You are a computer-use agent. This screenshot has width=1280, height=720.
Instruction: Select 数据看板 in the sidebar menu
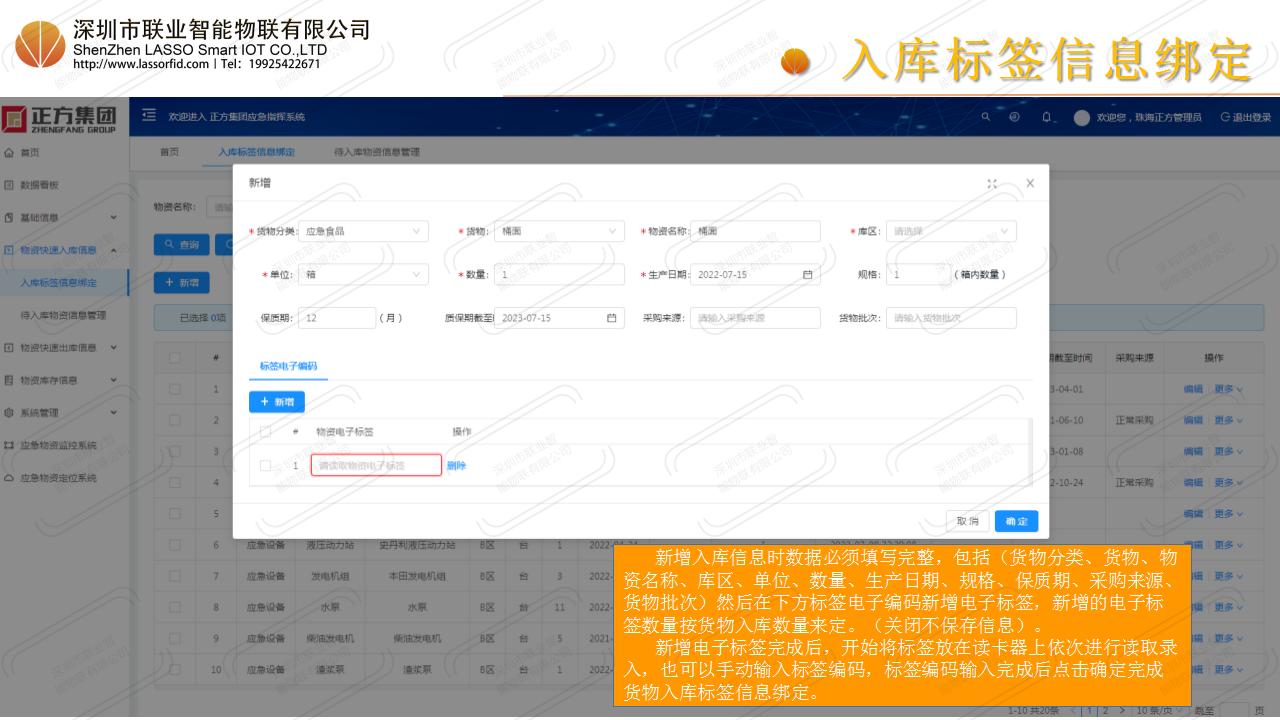pyautogui.click(x=40, y=185)
